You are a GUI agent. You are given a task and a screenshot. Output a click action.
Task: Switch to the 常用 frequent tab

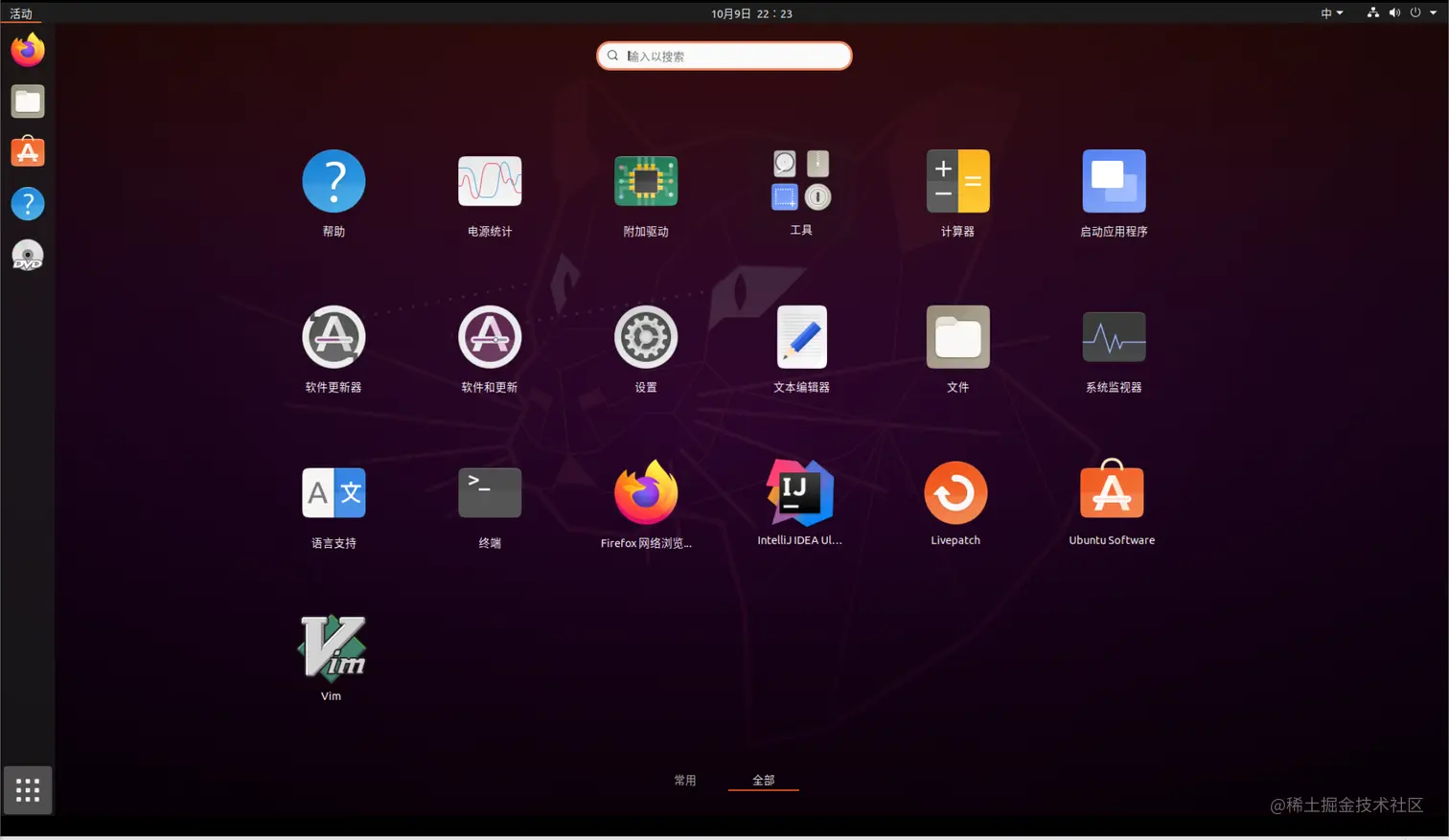(x=685, y=781)
